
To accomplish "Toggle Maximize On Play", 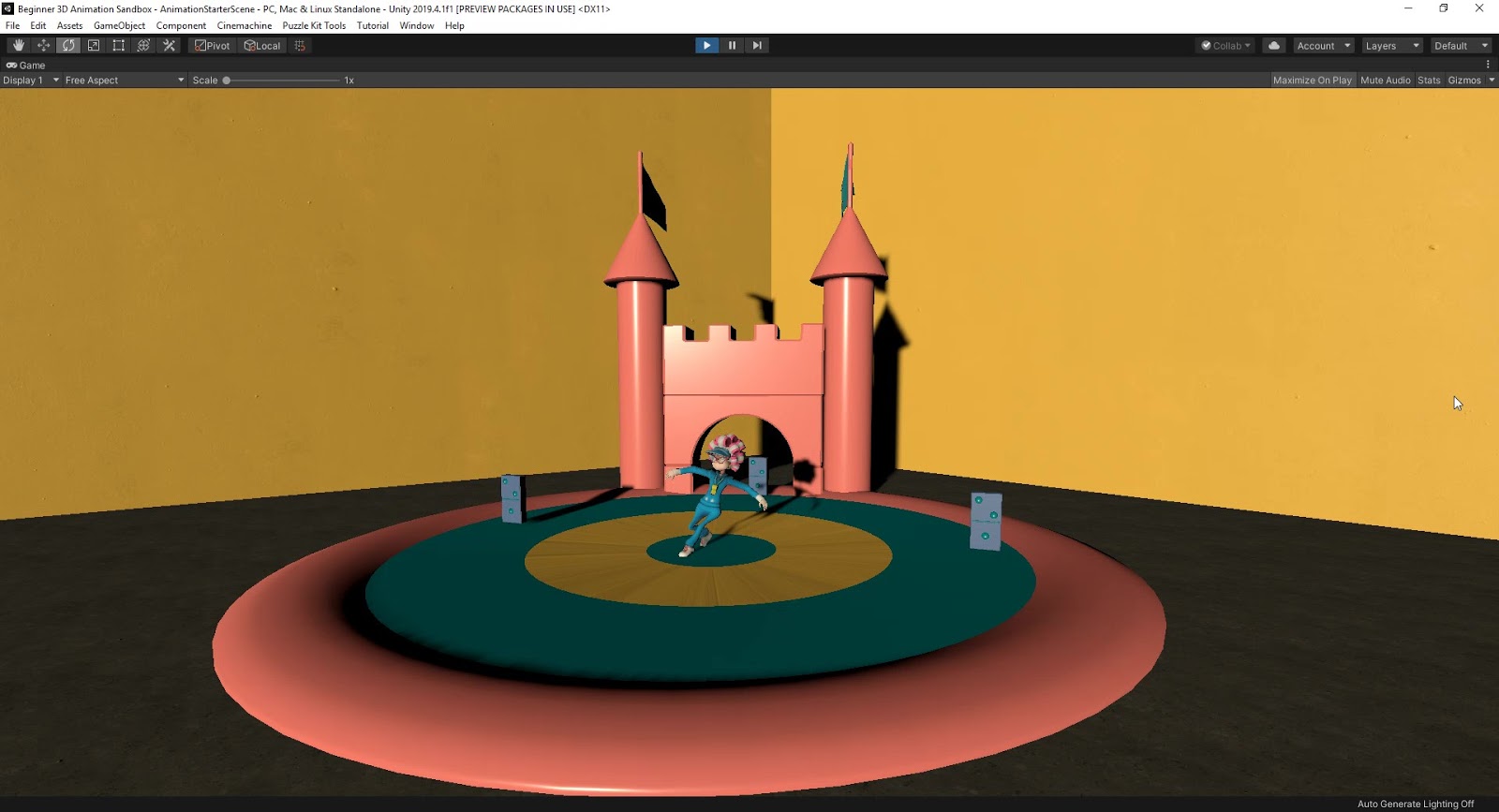I will point(1312,81).
